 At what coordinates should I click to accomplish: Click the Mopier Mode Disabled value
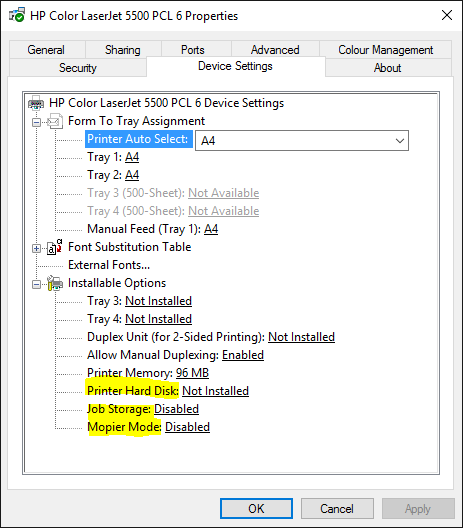point(188,427)
